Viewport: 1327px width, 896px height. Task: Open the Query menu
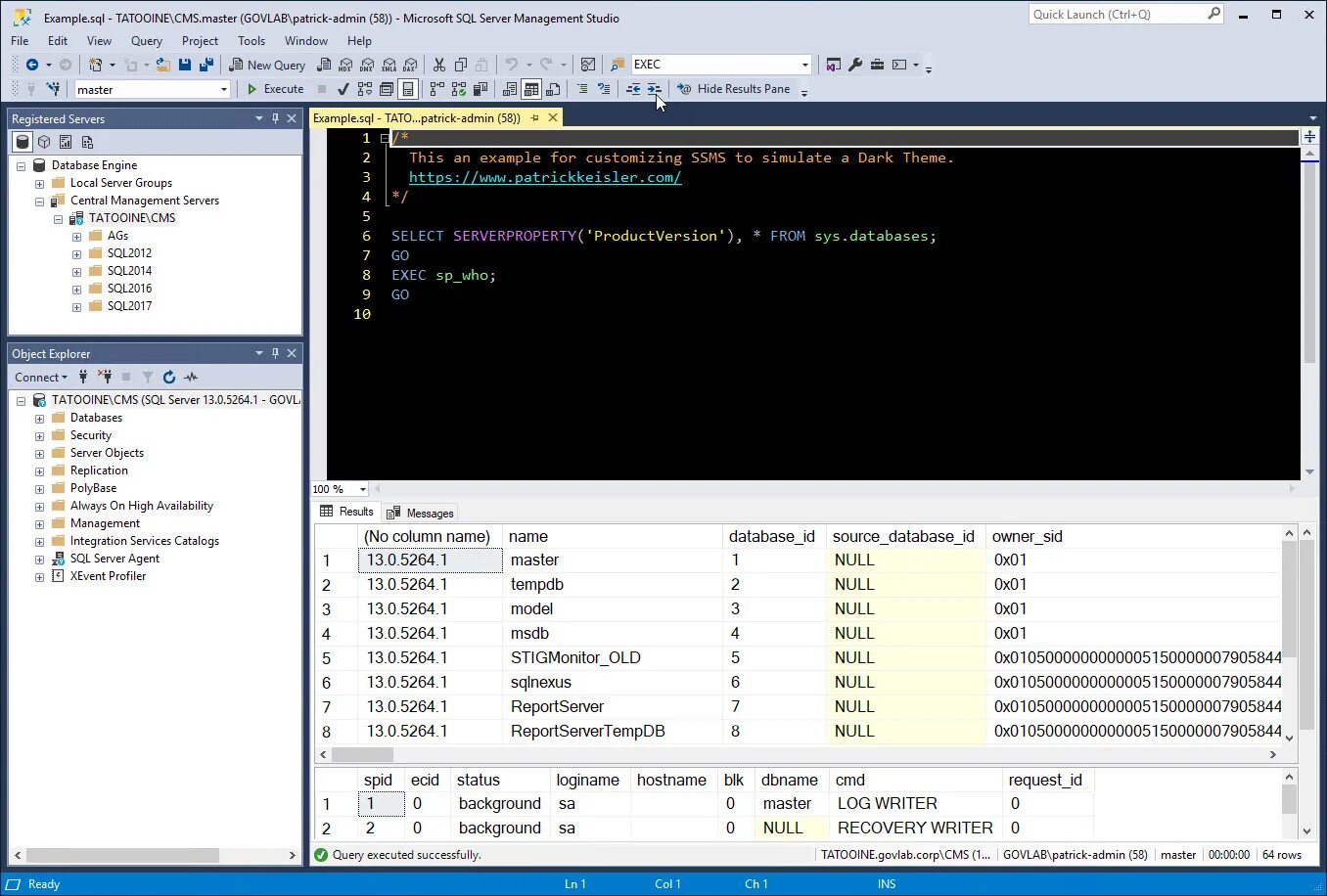147,41
